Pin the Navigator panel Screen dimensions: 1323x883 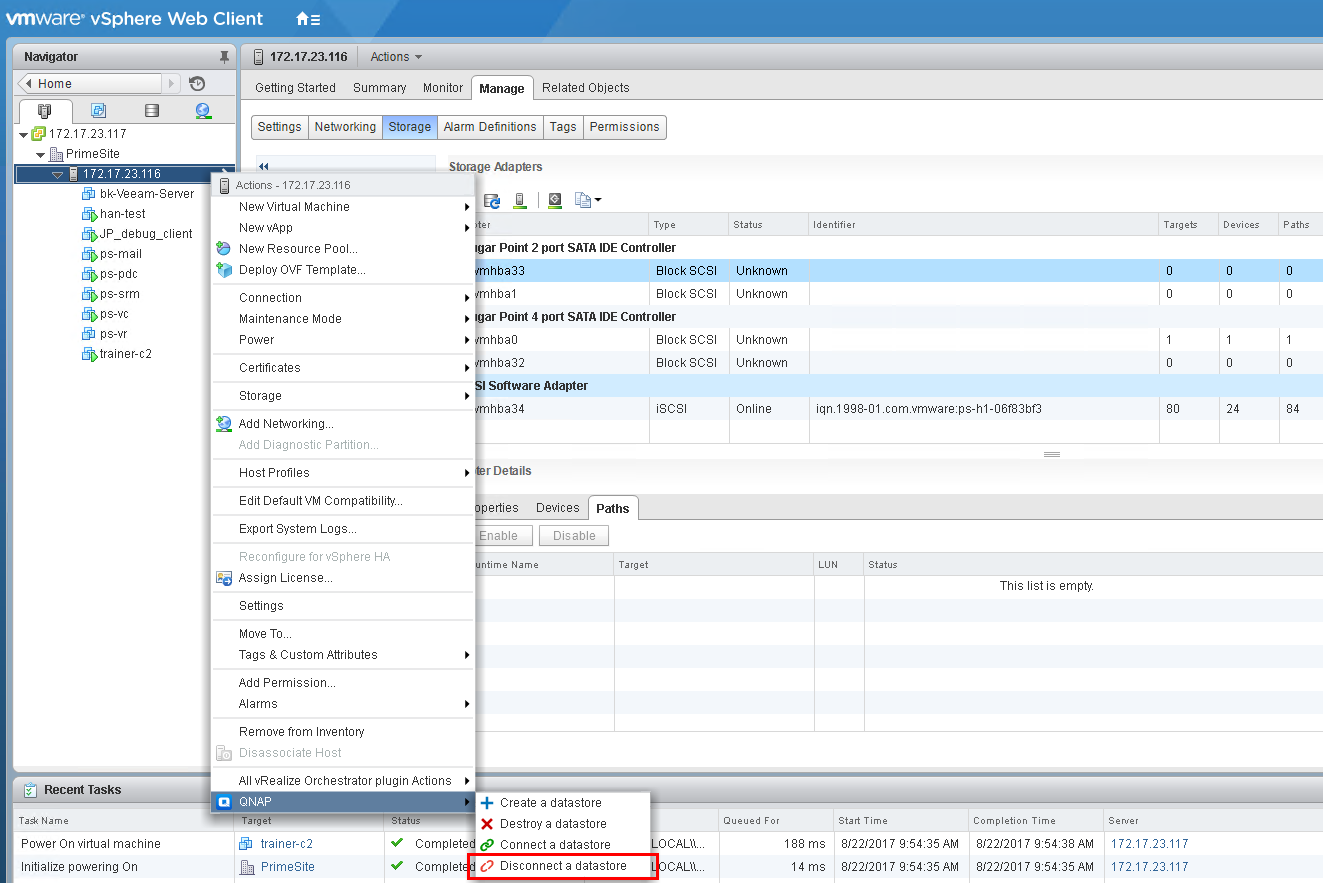(224, 57)
